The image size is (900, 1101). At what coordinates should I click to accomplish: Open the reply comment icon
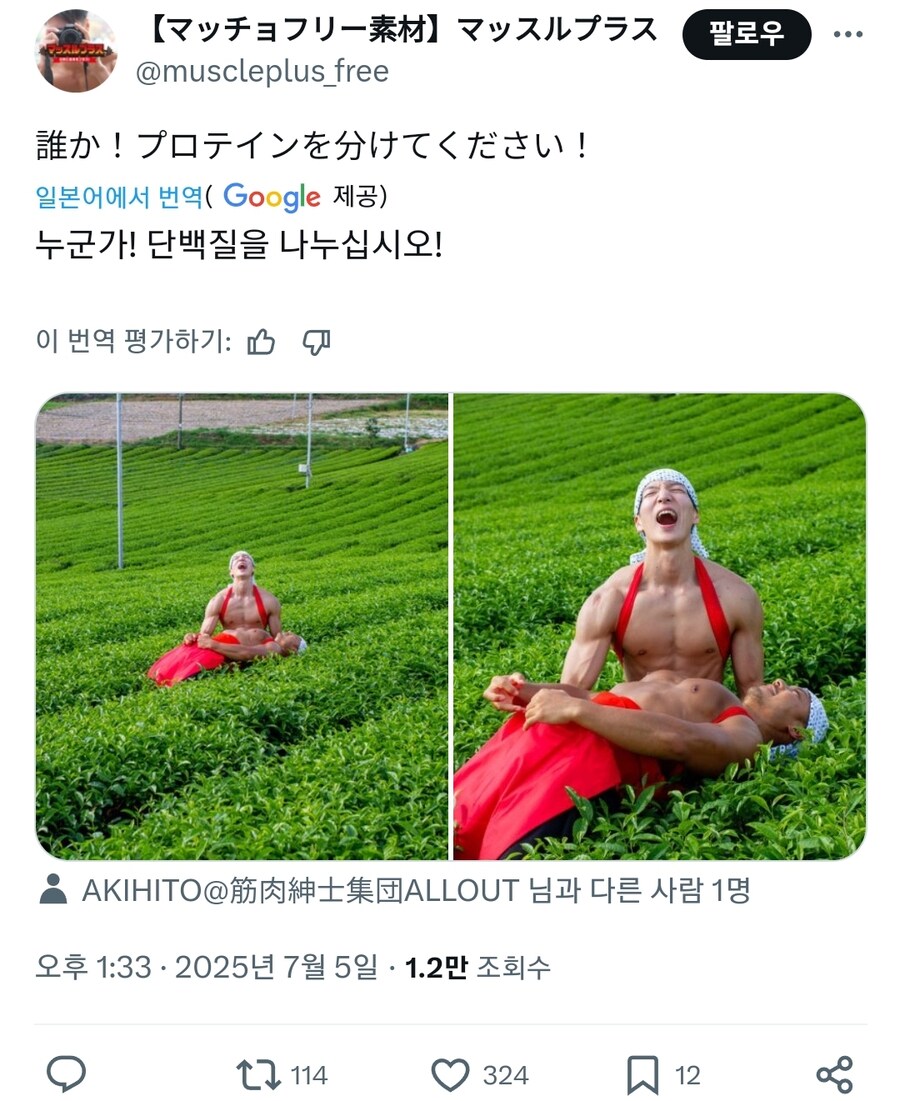point(66,1074)
